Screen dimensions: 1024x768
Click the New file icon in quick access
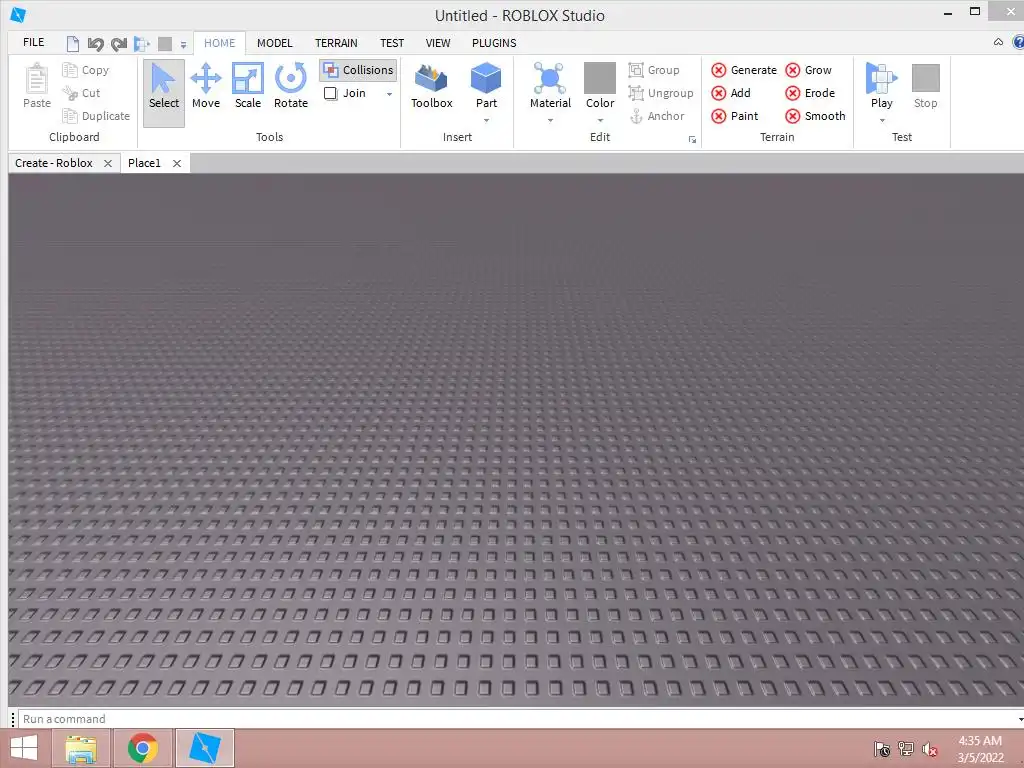(72, 44)
